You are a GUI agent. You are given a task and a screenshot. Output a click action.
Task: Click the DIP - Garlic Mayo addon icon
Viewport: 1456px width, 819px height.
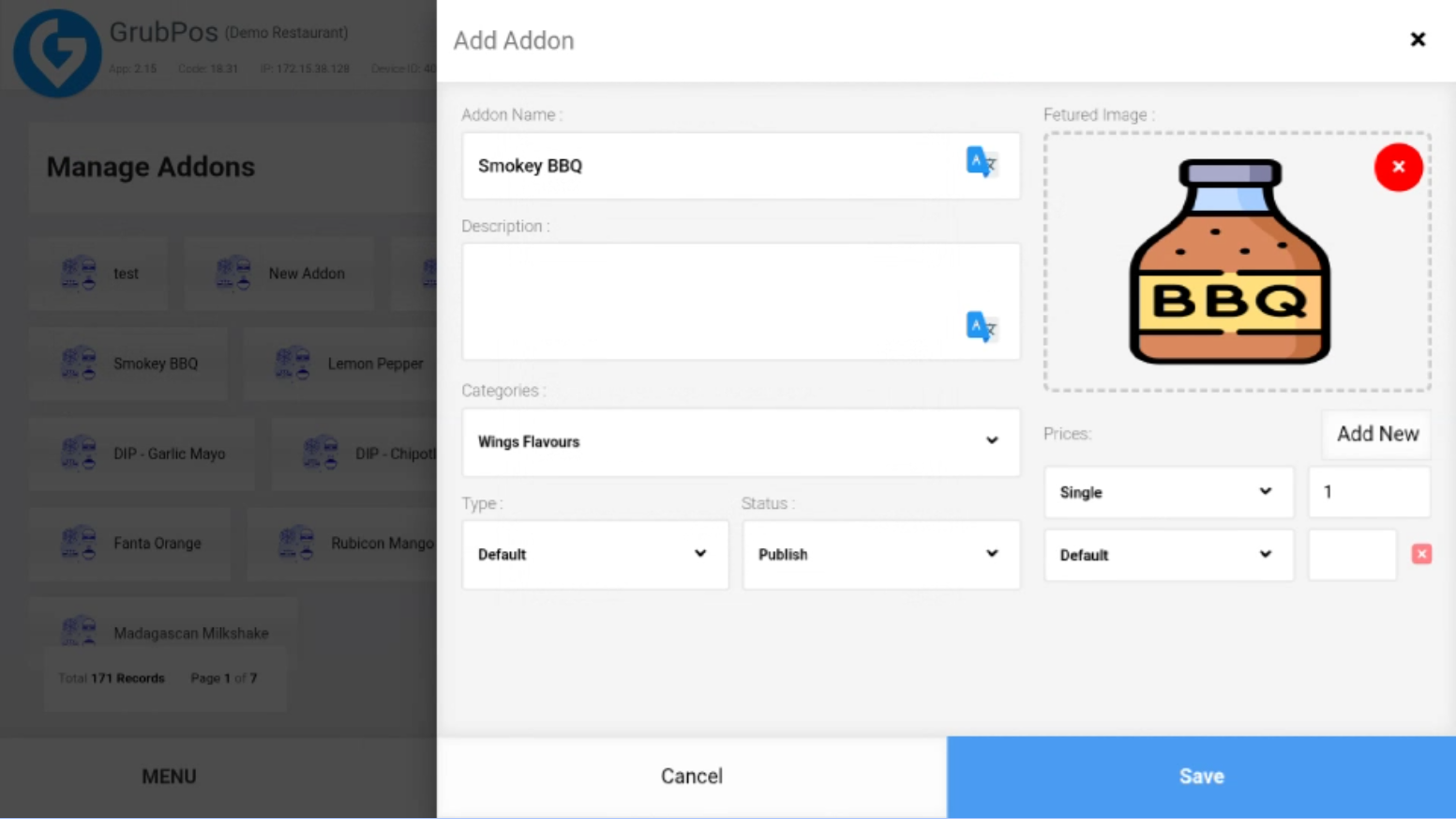[x=79, y=453]
